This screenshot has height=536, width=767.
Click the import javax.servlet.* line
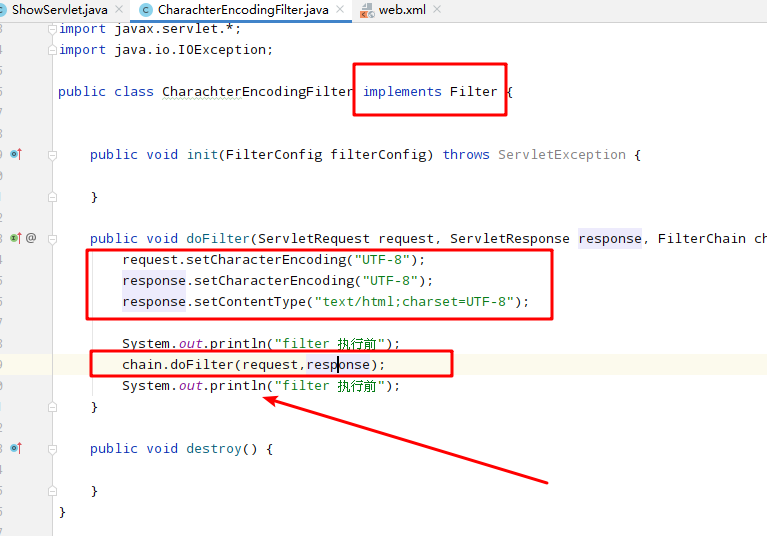tap(150, 29)
